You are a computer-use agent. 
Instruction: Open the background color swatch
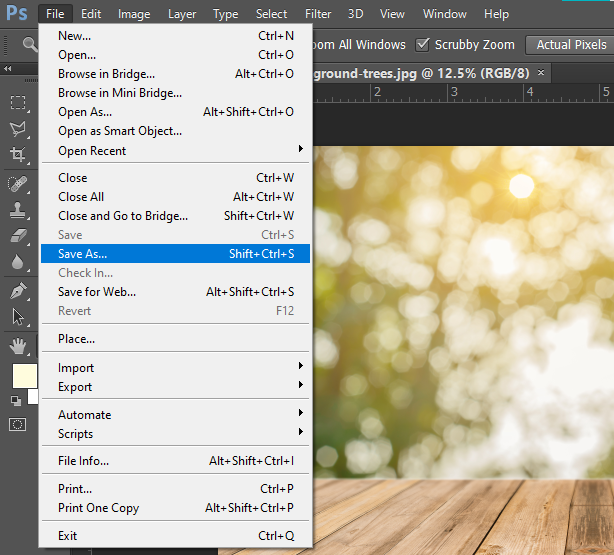click(33, 397)
